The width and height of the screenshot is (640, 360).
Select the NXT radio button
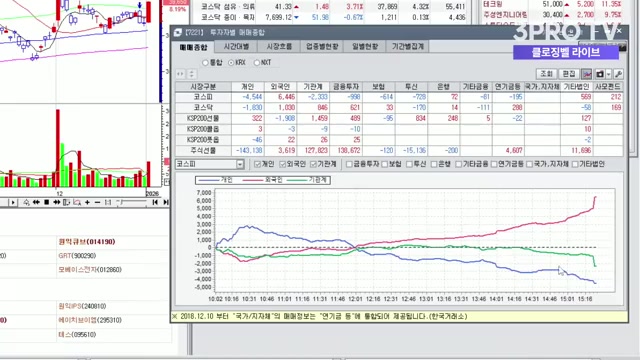point(257,62)
